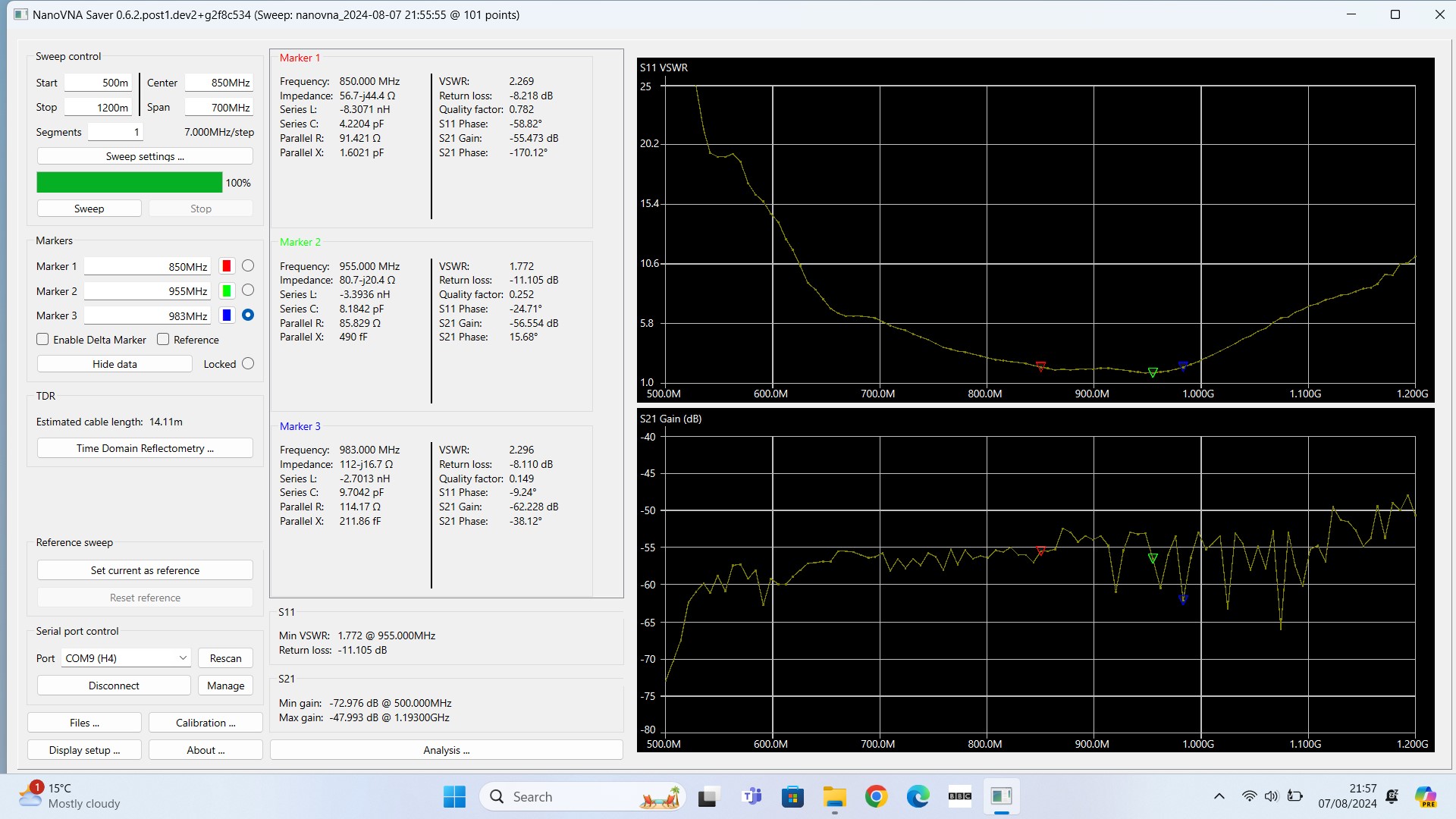Show hidden system tray icons
1456x819 pixels.
pyautogui.click(x=1219, y=796)
